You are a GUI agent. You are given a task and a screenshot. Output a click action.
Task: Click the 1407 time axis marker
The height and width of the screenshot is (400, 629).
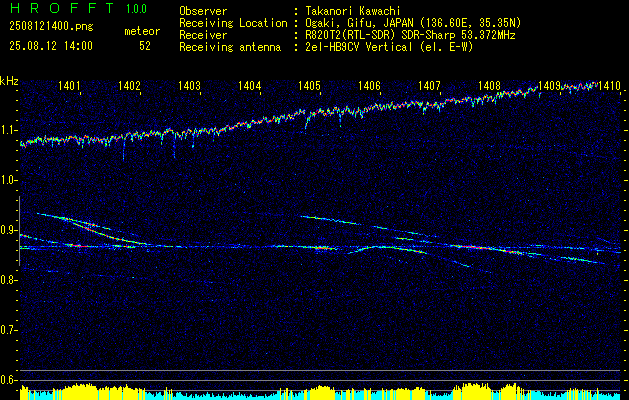429,85
